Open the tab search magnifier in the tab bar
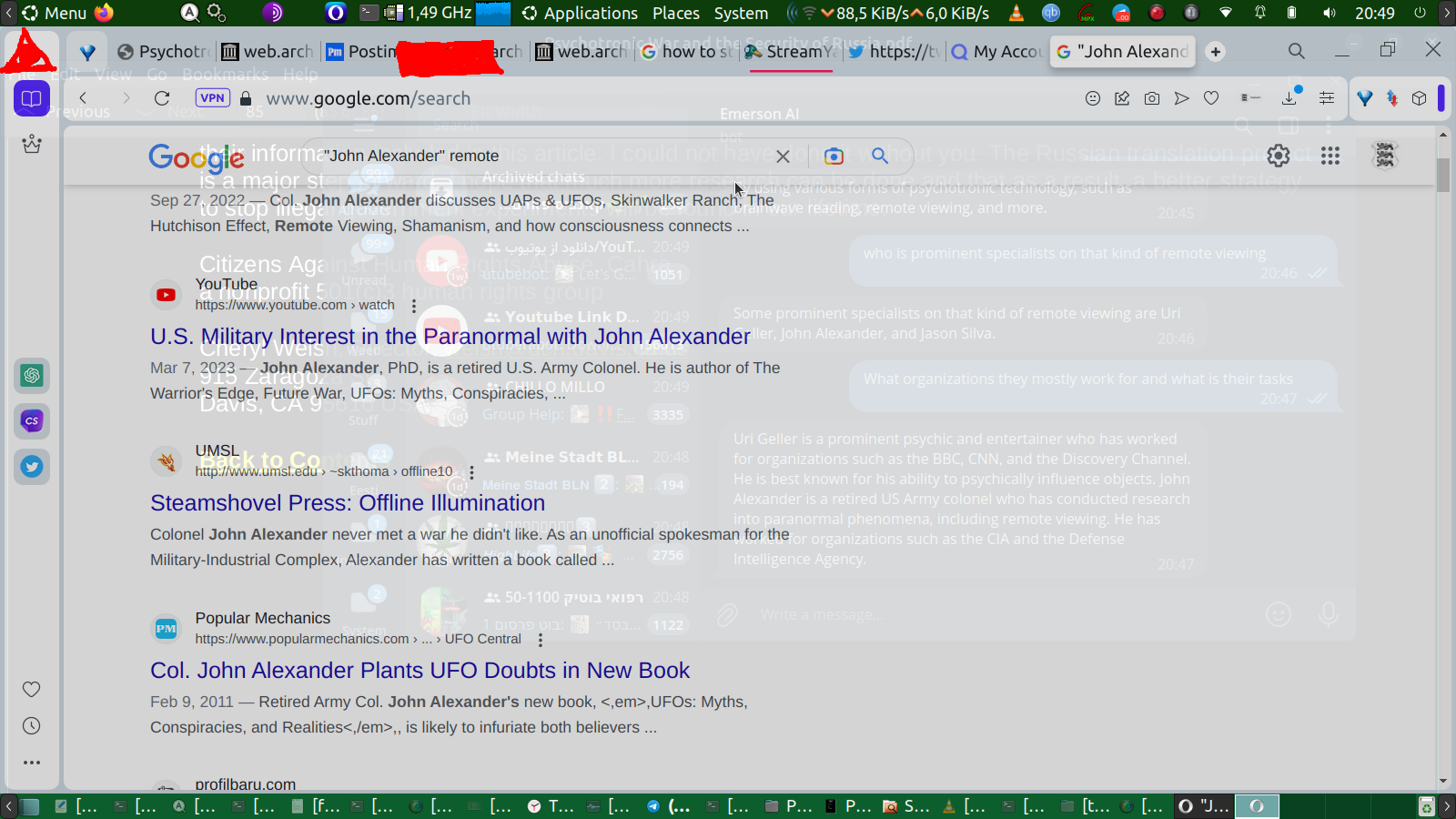Viewport: 1456px width, 819px height. click(x=1297, y=51)
